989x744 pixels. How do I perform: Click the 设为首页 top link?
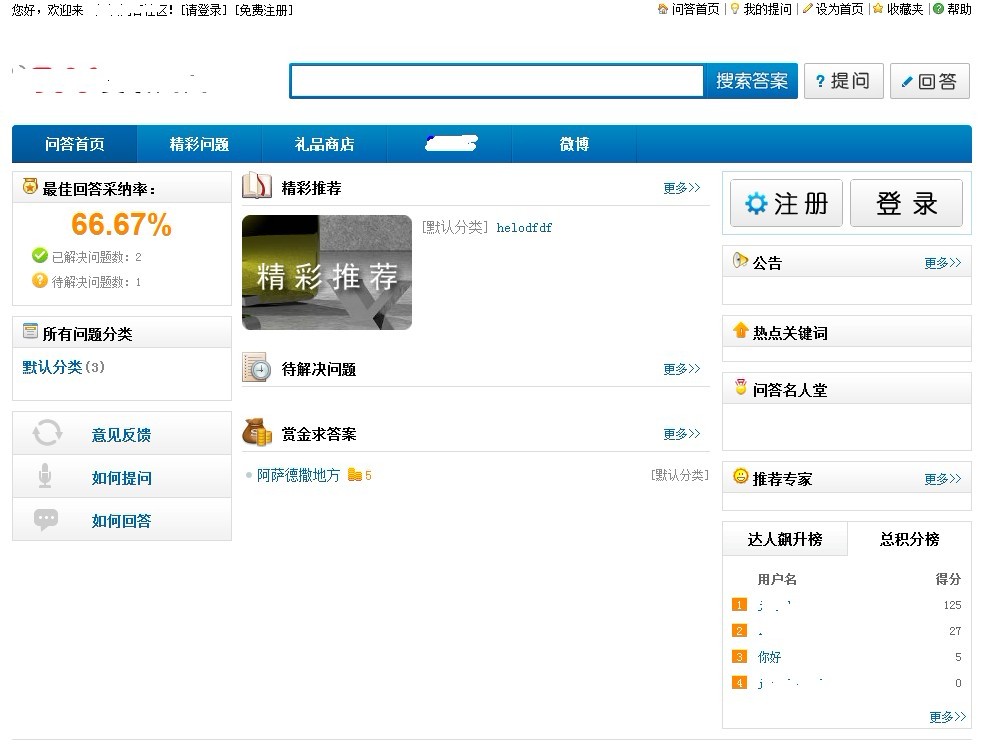tap(840, 9)
